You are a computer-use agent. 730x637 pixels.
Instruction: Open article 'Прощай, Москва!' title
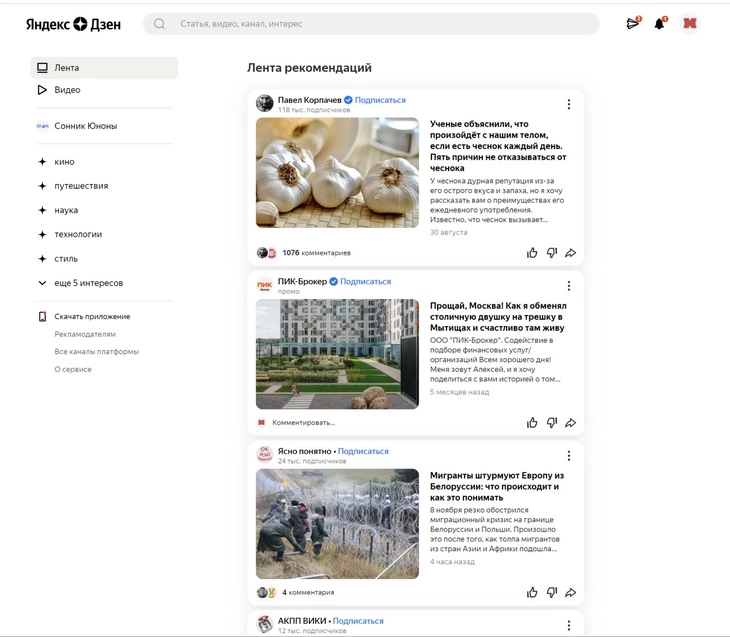(x=498, y=317)
